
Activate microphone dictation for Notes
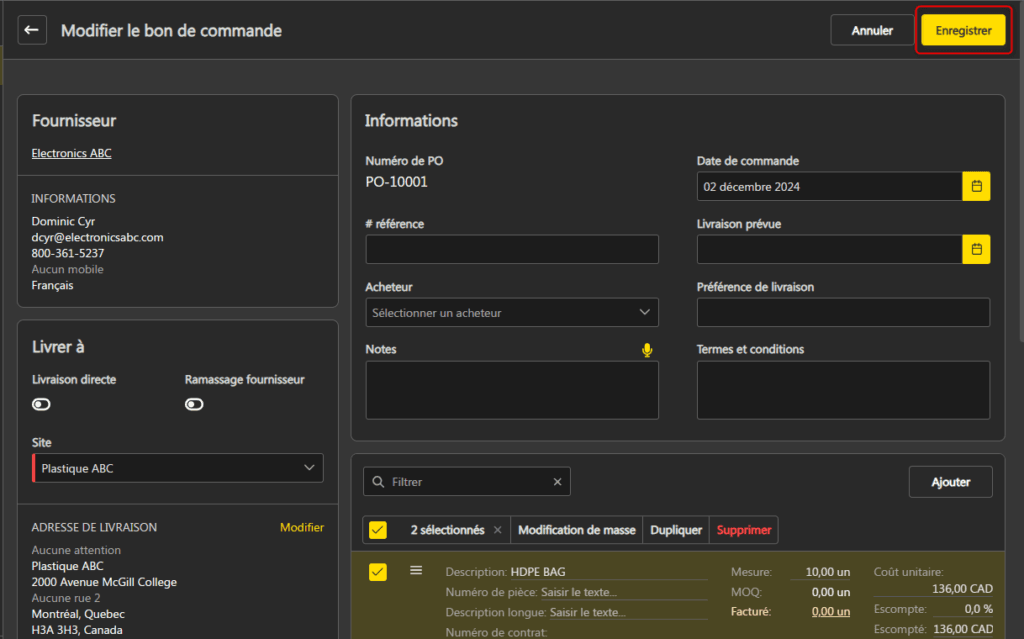pos(647,350)
